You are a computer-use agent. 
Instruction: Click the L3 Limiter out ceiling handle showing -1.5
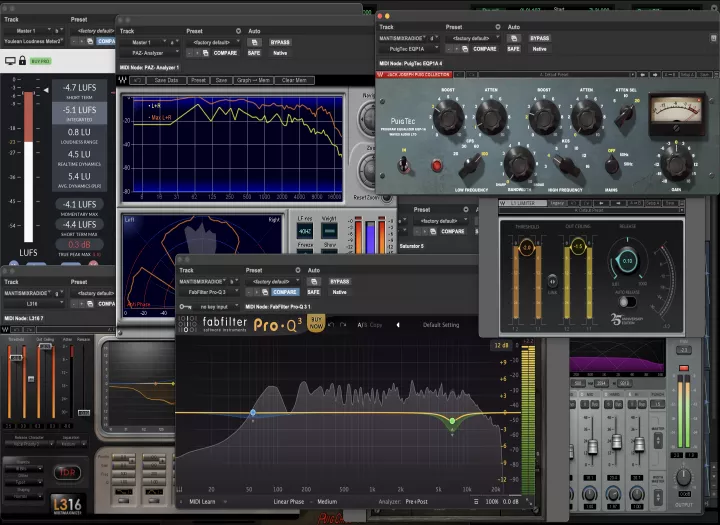(x=578, y=246)
